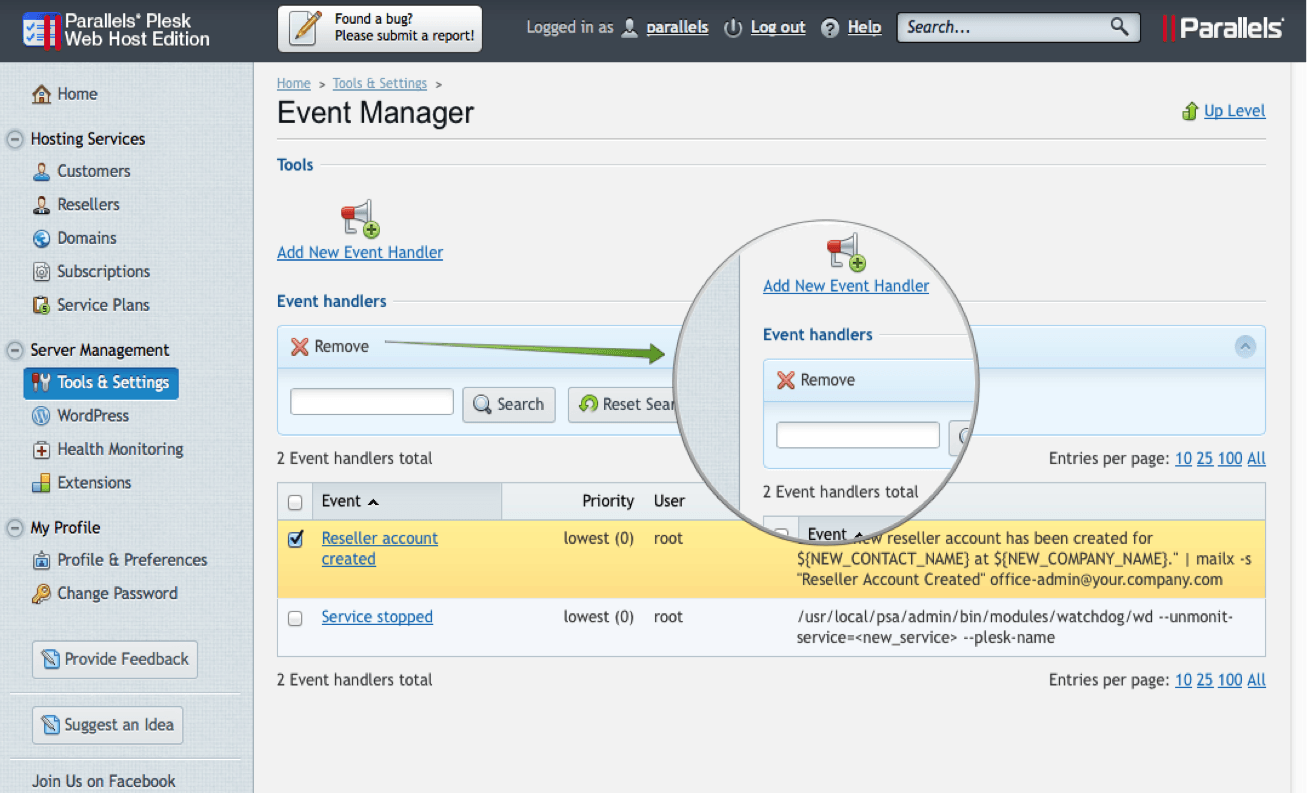The image size is (1307, 794).
Task: Click the User column header
Action: point(670,501)
